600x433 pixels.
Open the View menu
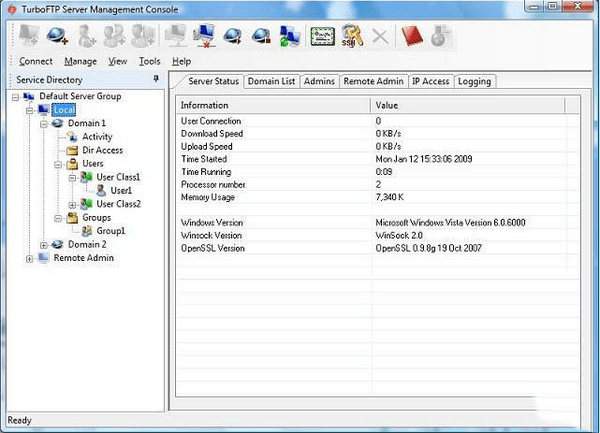pyautogui.click(x=117, y=61)
